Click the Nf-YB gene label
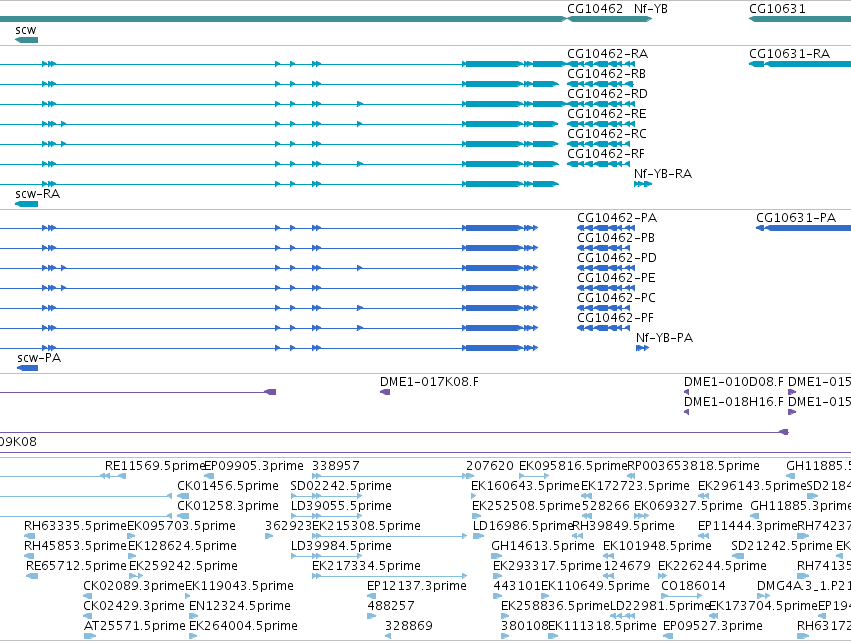The height and width of the screenshot is (641, 851). pyautogui.click(x=651, y=9)
